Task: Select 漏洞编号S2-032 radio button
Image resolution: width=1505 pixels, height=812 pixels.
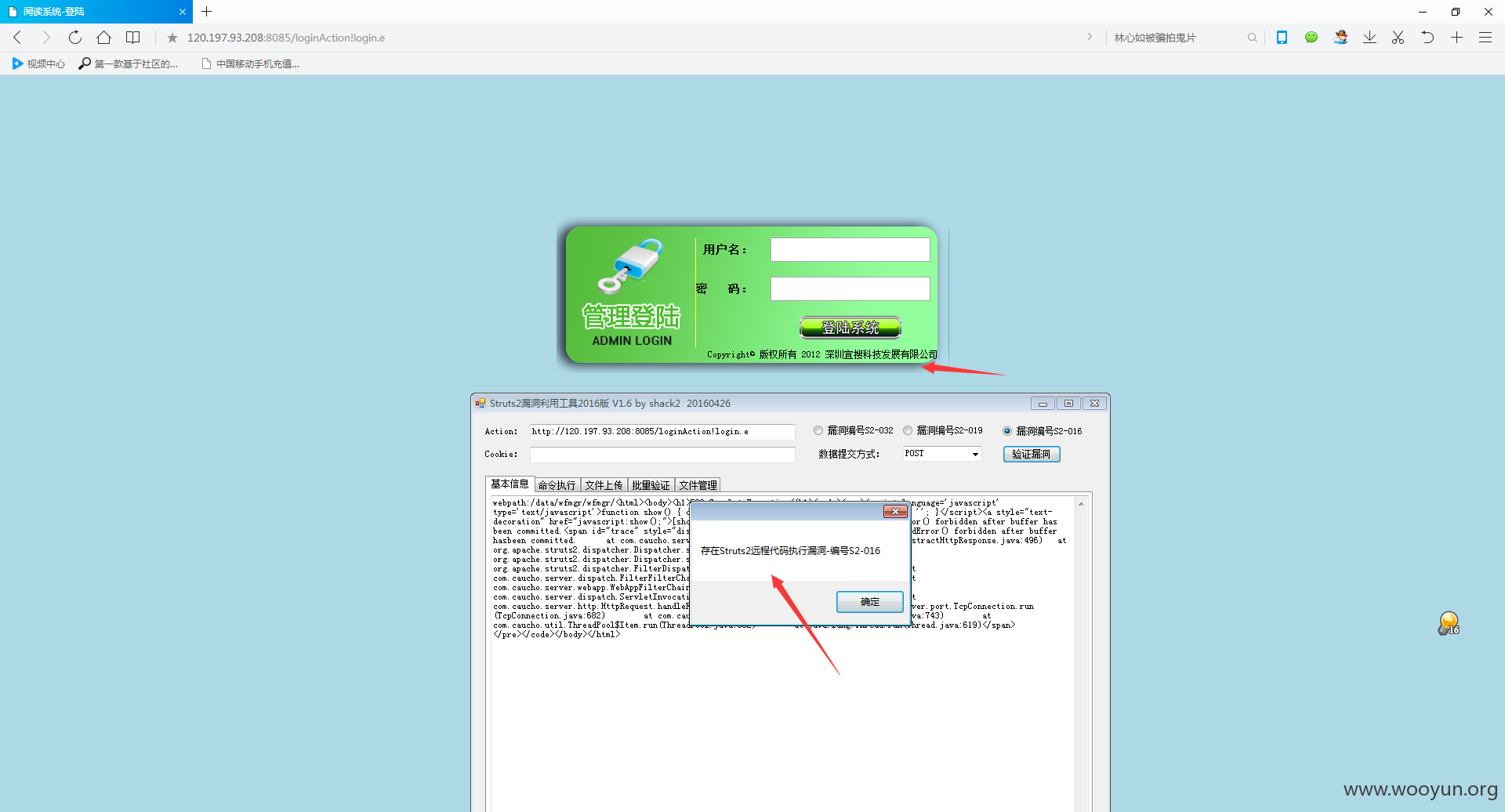Action: point(818,431)
